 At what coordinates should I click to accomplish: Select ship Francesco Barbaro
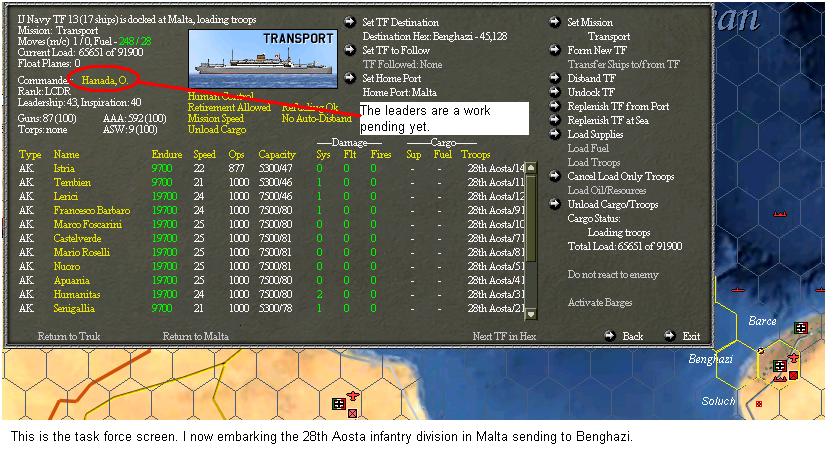pyautogui.click(x=92, y=210)
